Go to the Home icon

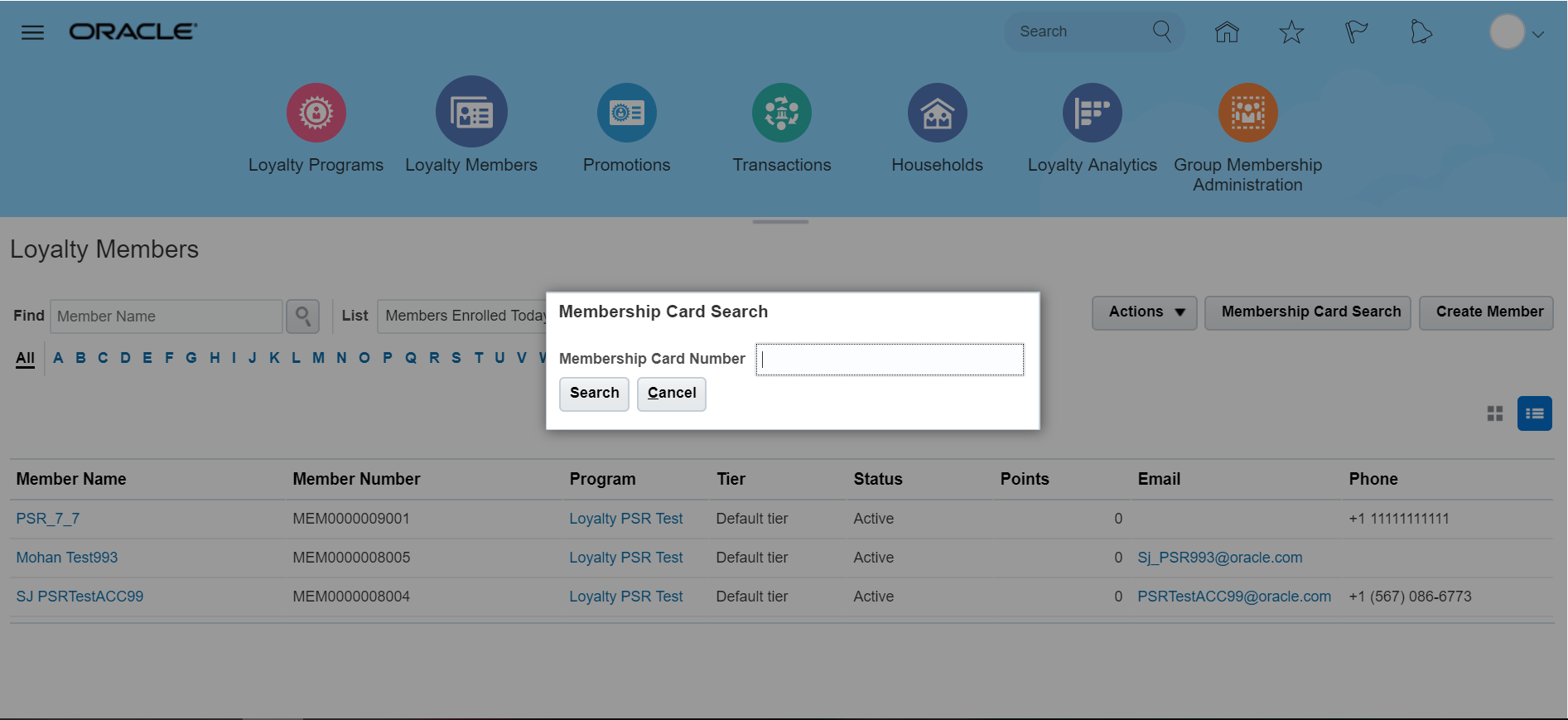(1227, 32)
